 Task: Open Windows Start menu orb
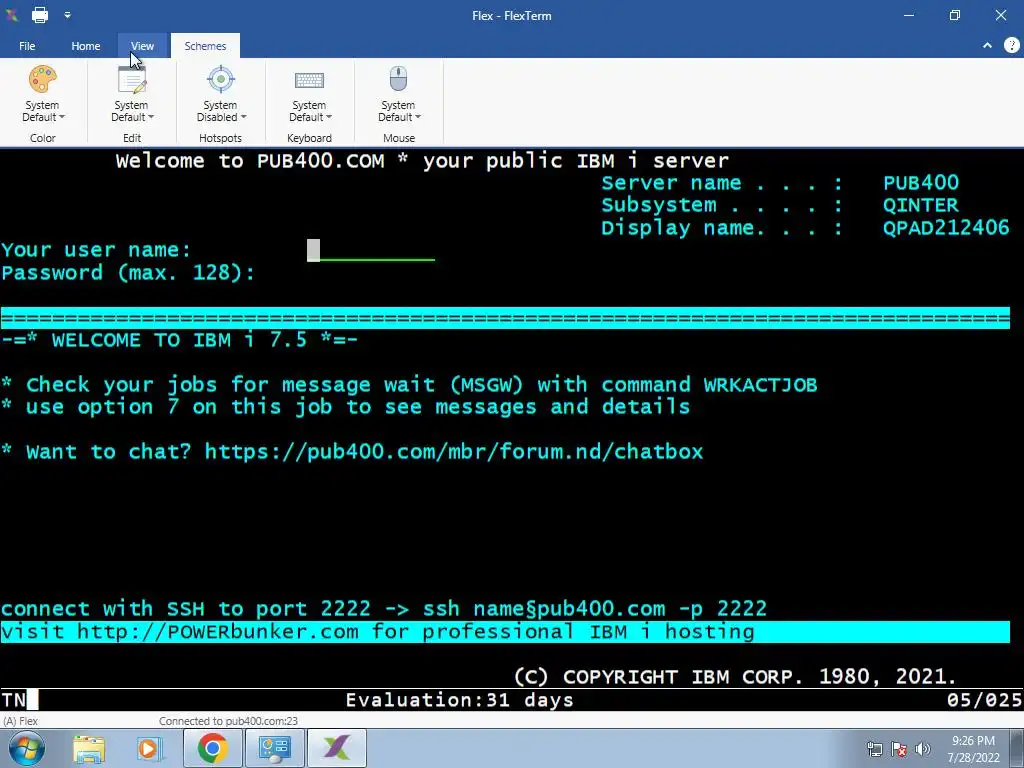27,748
